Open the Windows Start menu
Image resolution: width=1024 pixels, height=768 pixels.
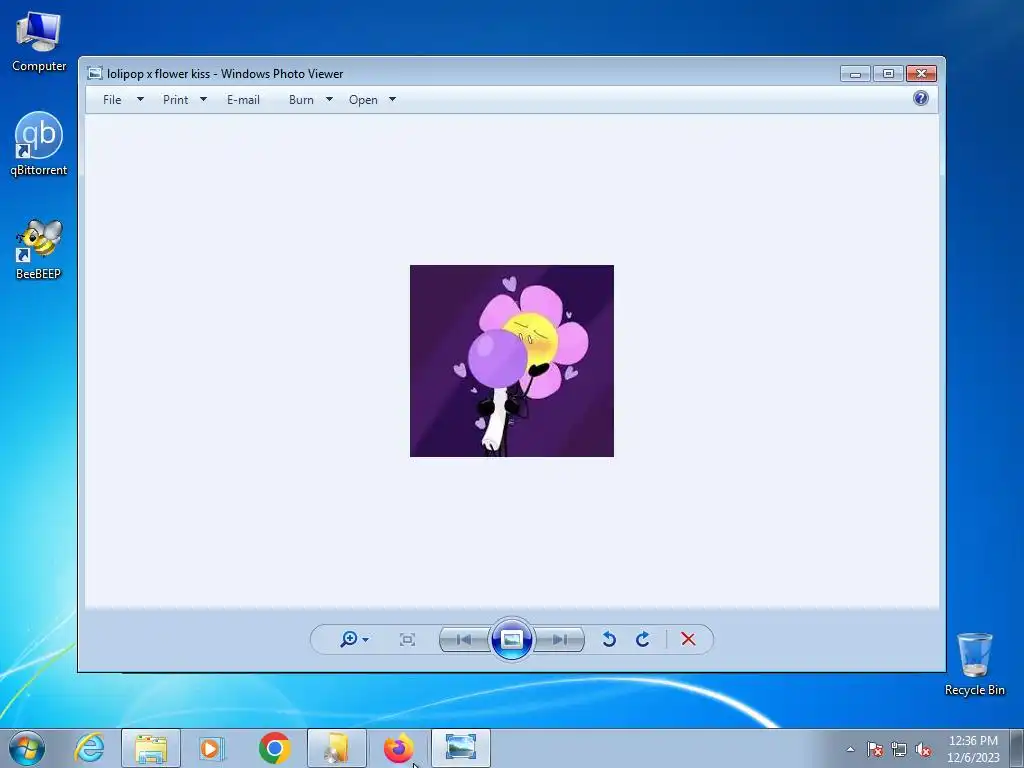27,748
